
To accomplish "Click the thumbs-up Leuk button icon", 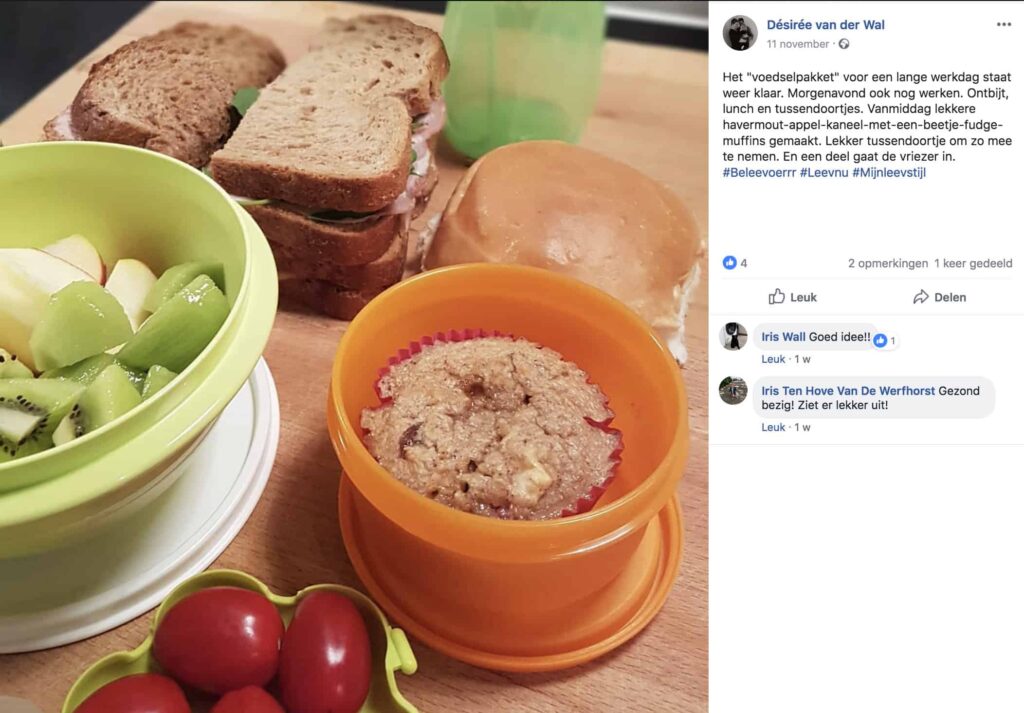I will (776, 296).
